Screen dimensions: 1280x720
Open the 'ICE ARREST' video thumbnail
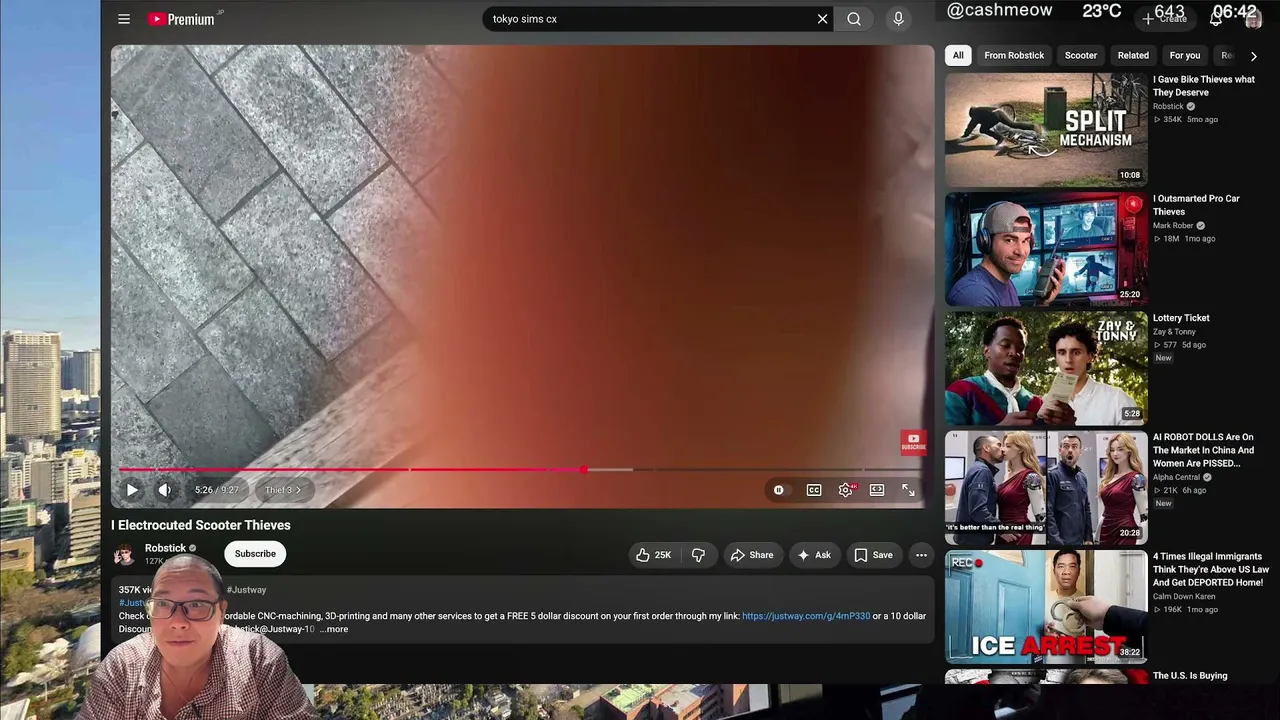point(1046,607)
